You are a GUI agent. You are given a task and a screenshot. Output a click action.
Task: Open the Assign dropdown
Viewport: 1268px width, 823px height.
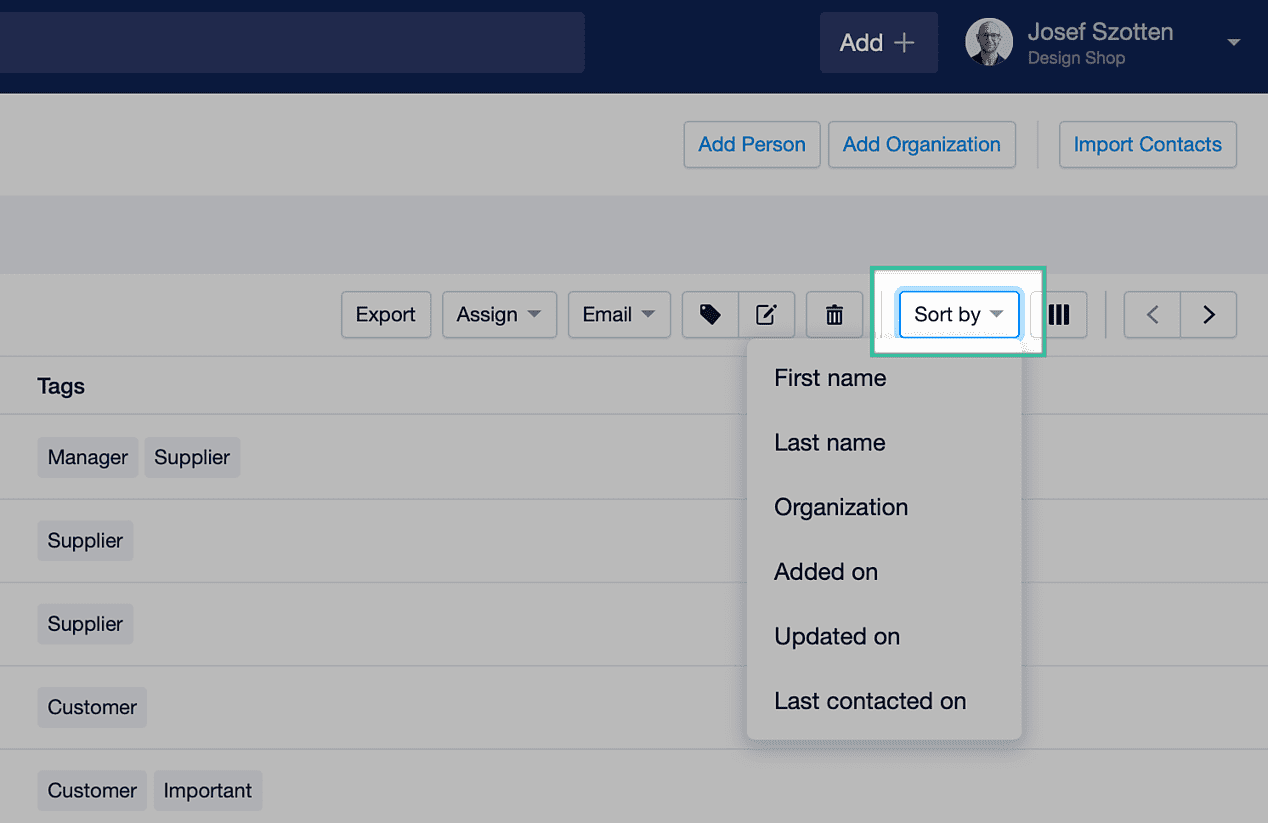pos(499,315)
